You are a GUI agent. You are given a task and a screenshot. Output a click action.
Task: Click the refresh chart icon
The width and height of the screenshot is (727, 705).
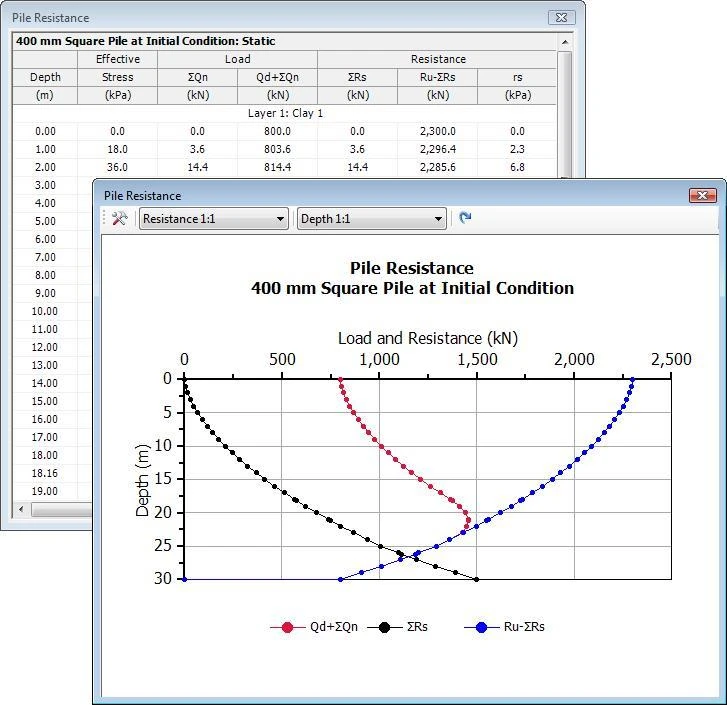tap(465, 218)
